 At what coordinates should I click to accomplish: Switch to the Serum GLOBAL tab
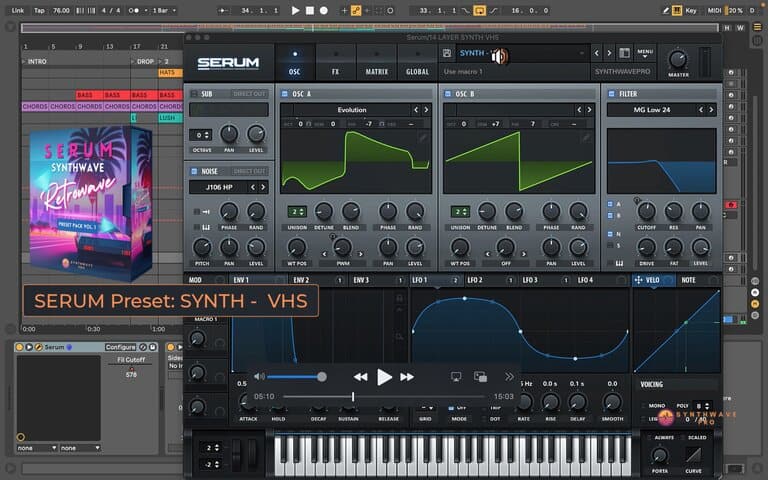417,63
